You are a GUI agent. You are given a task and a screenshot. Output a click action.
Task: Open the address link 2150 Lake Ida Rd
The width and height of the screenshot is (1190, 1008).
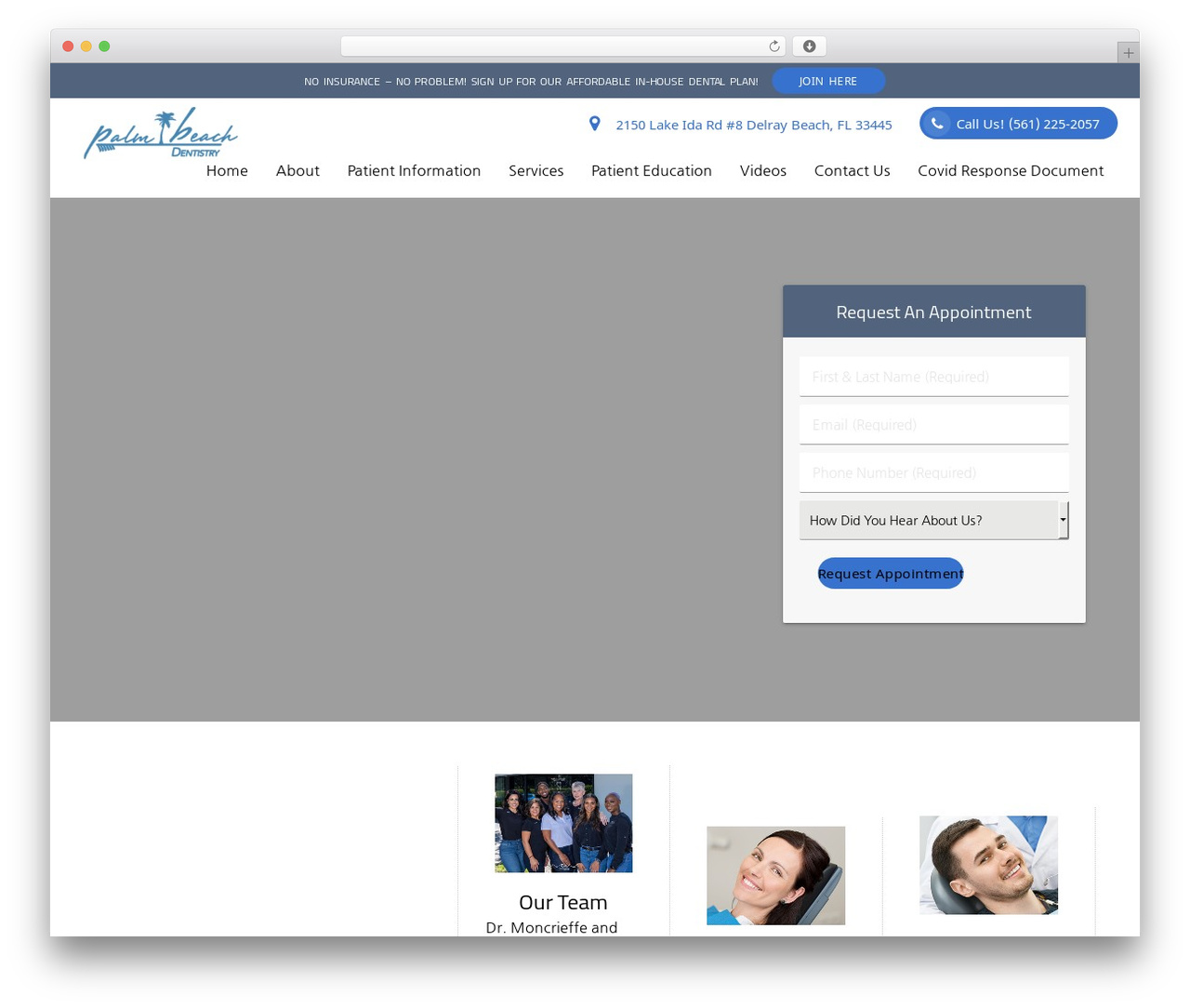click(753, 125)
